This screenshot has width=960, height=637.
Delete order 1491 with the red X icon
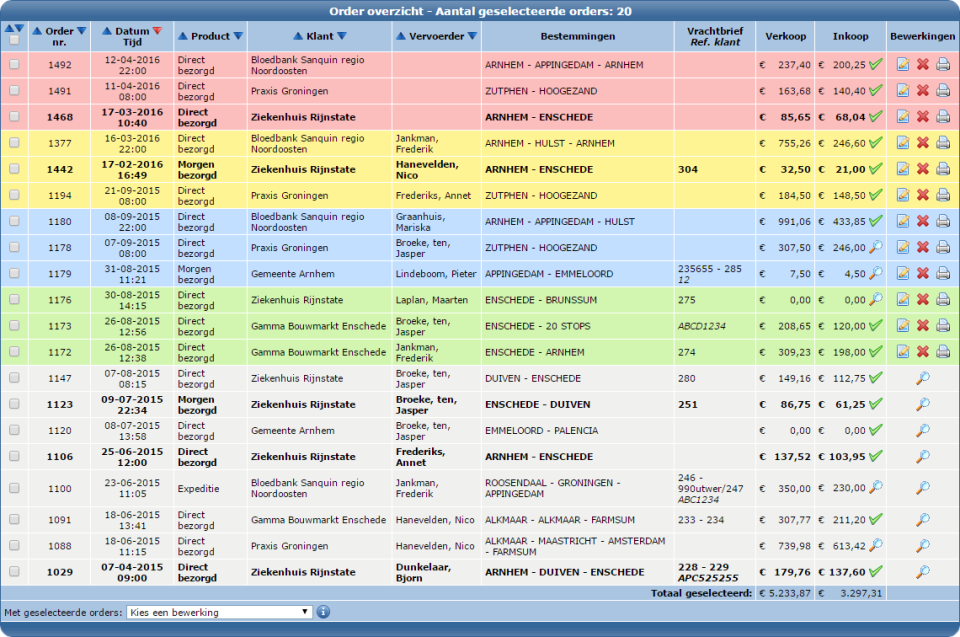coord(923,90)
